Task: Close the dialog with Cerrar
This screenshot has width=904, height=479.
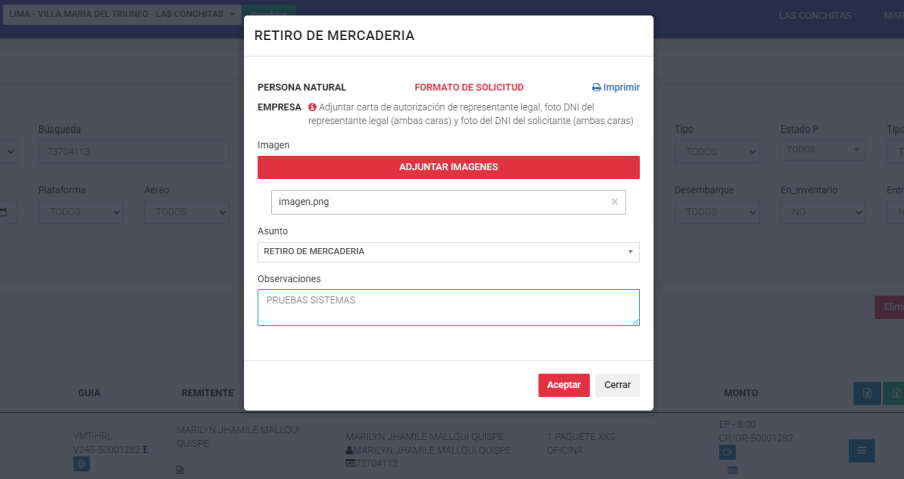Action: 617,385
